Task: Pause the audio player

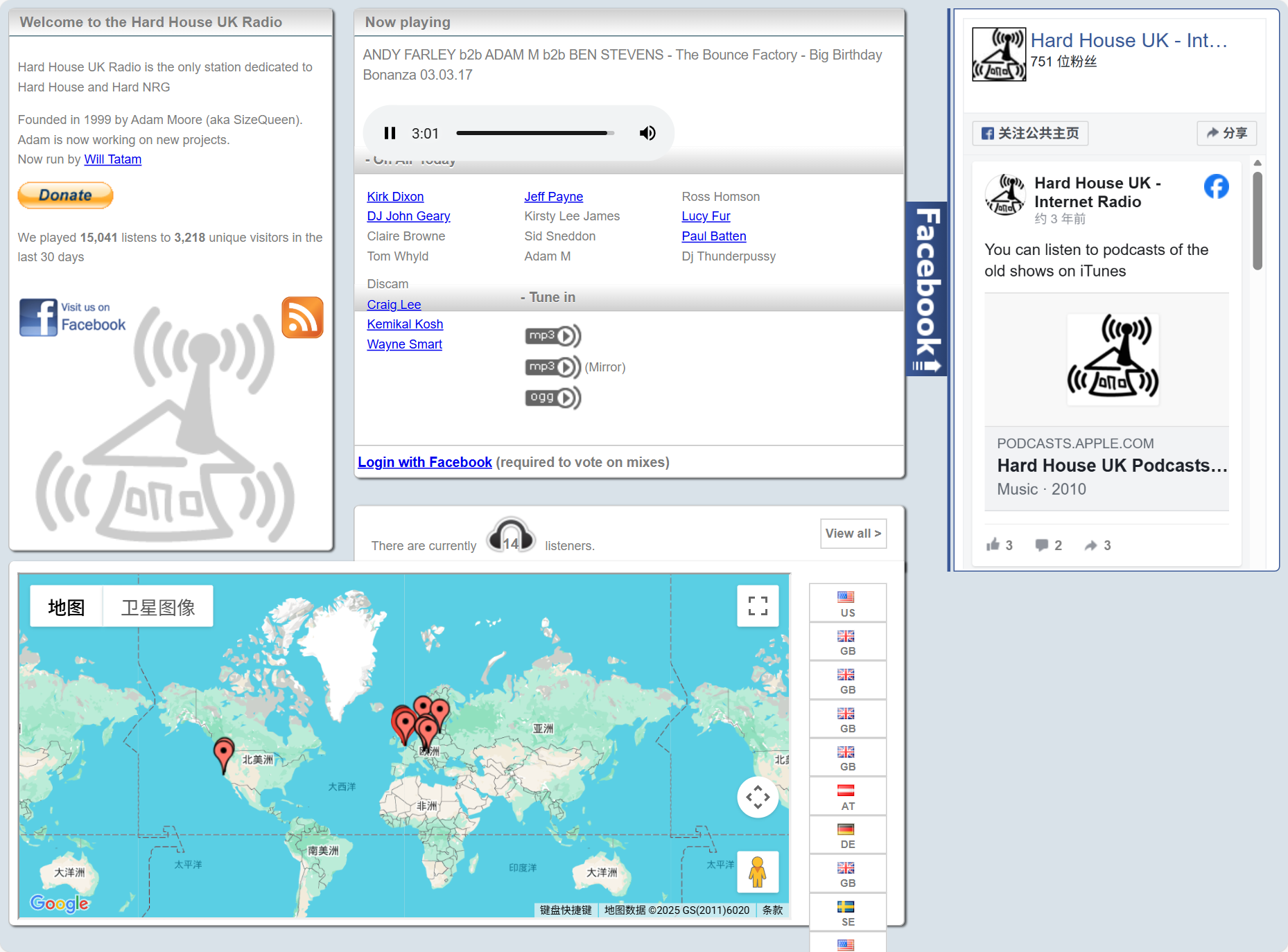Action: (390, 133)
